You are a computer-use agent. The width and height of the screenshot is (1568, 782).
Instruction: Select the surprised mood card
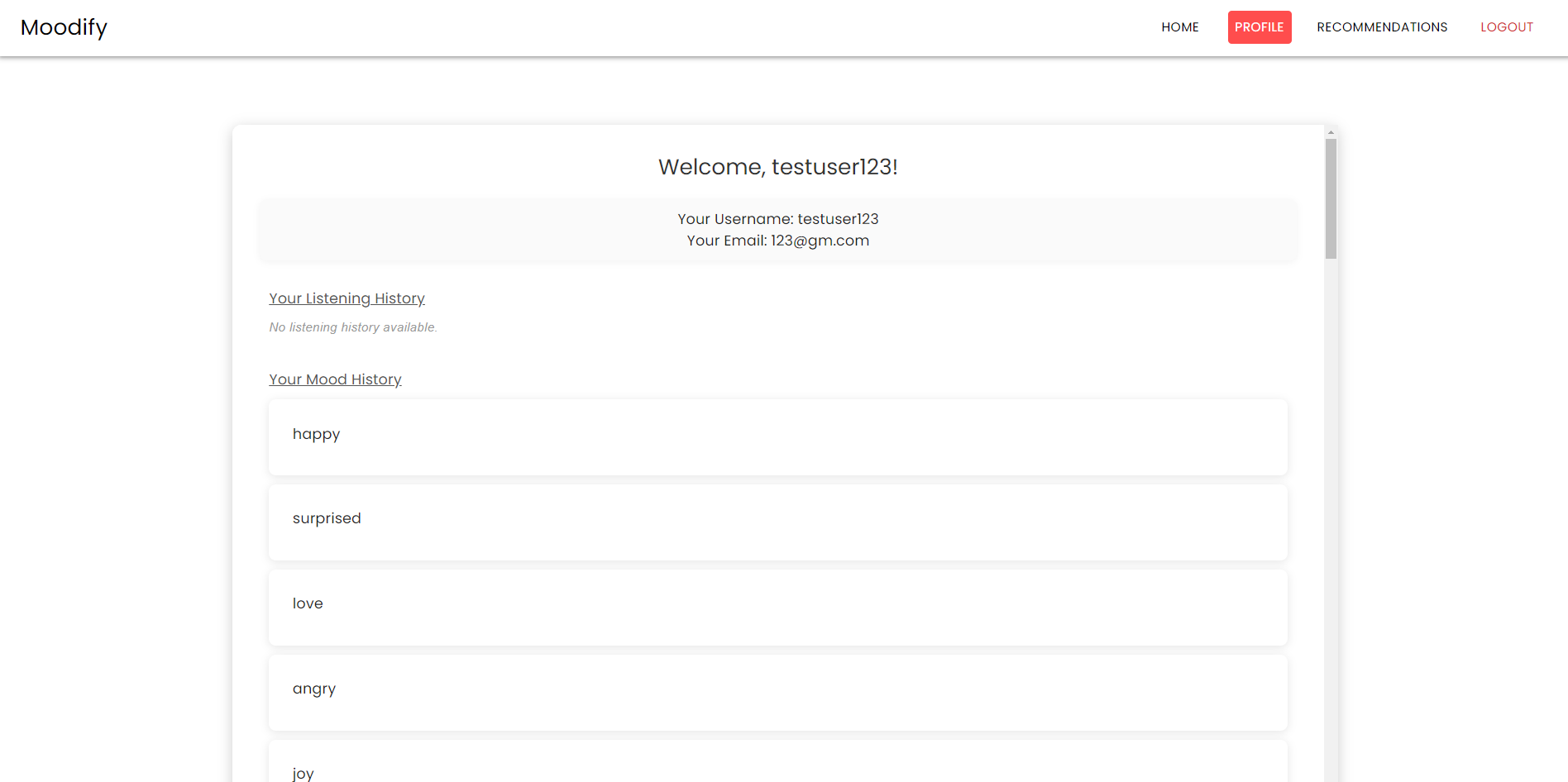coord(777,522)
